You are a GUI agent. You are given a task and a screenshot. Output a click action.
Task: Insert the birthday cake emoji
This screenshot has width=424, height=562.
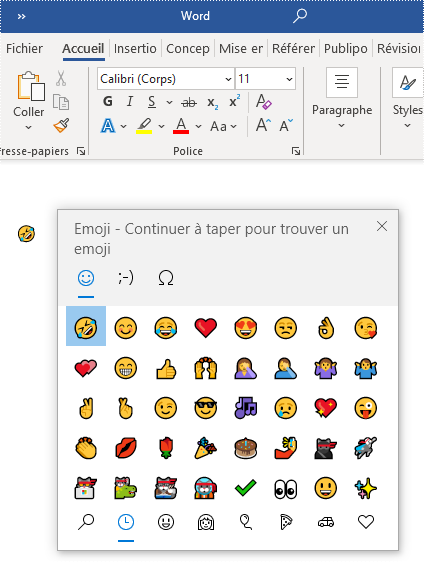coord(246,448)
